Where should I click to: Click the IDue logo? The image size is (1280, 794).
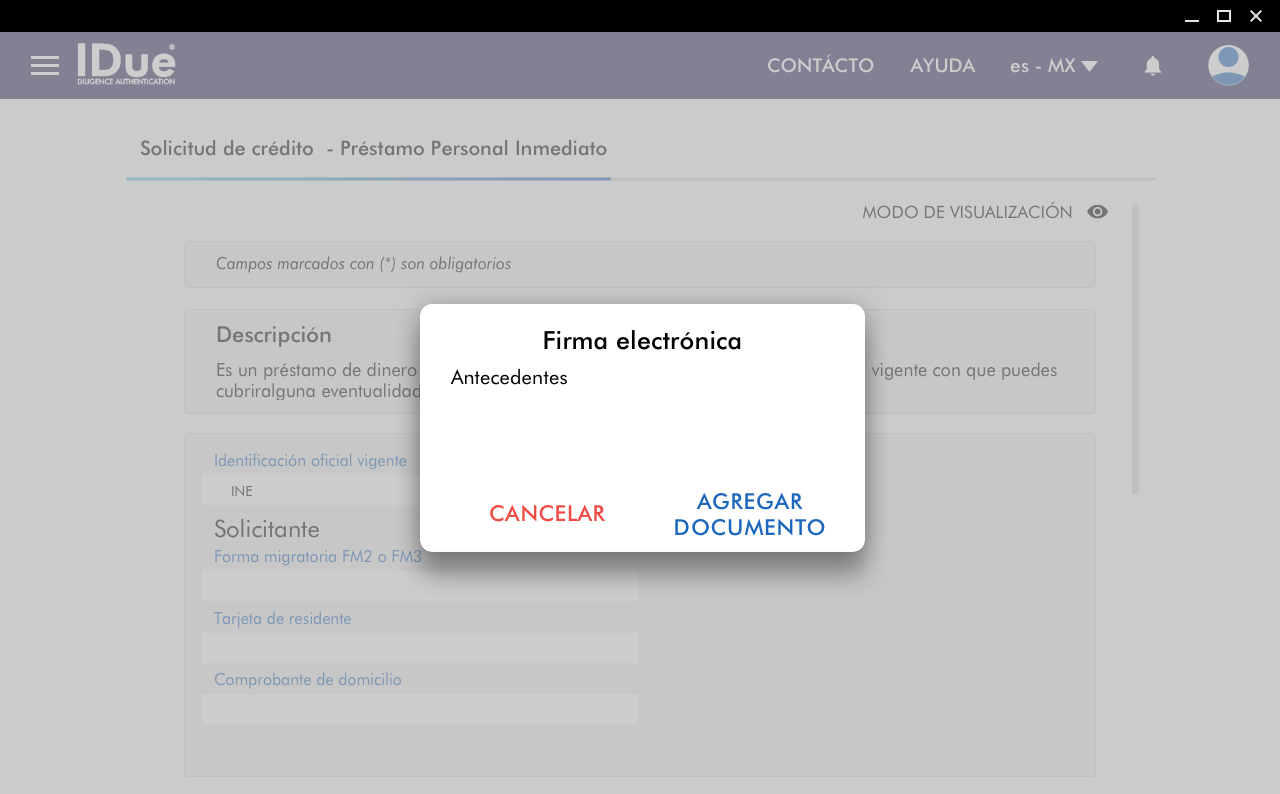point(126,64)
